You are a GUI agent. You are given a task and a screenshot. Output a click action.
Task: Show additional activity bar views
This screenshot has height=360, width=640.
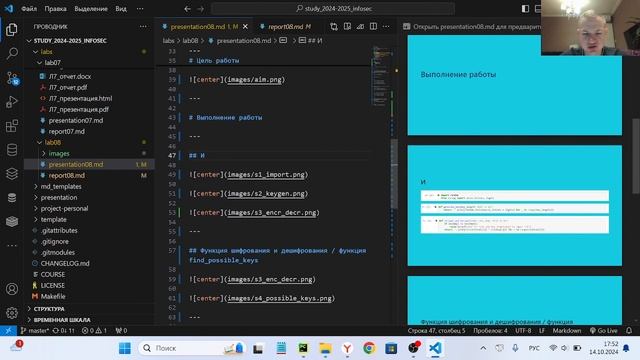pos(12,246)
